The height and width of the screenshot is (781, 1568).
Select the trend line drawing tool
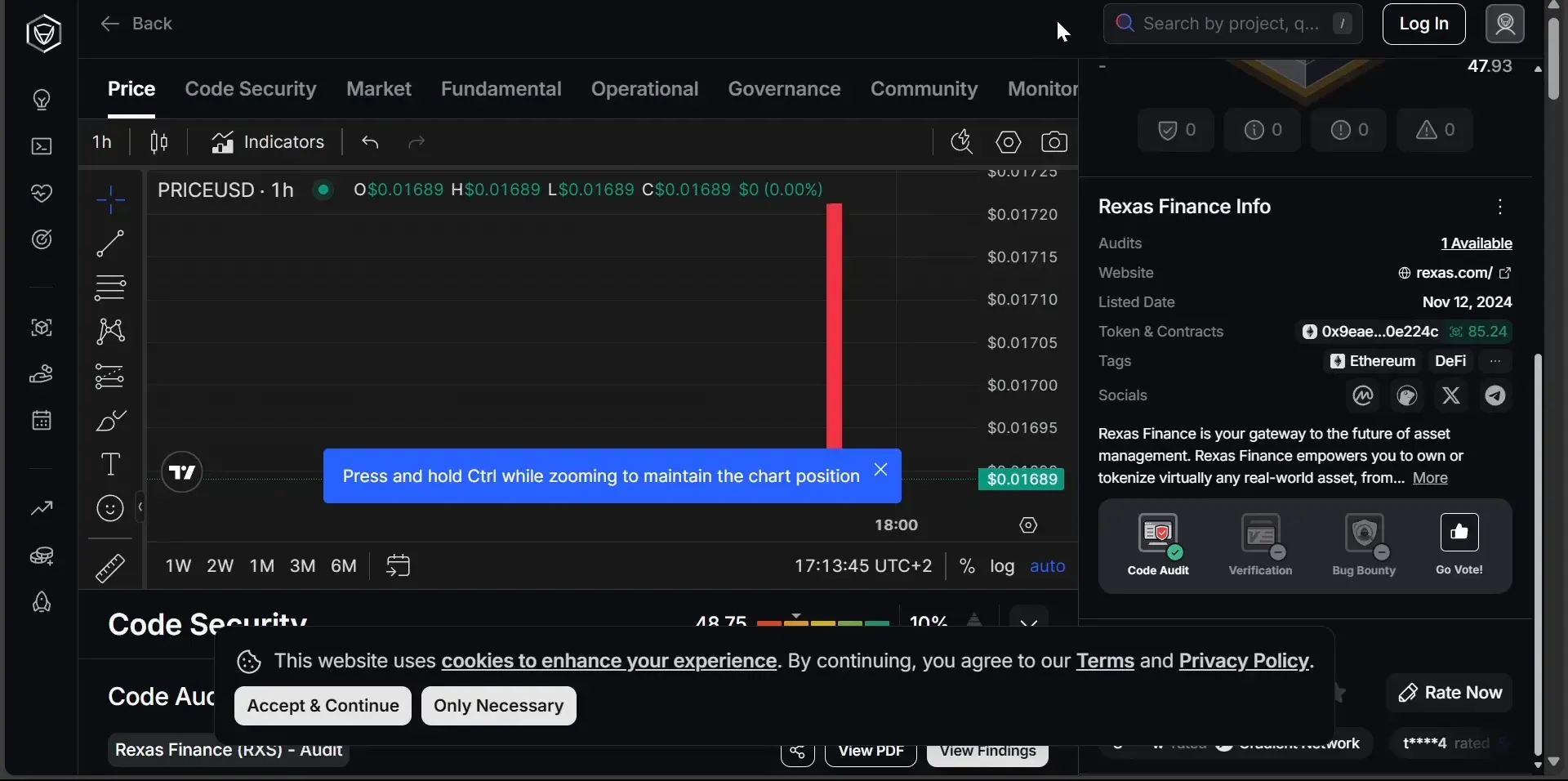coord(110,243)
